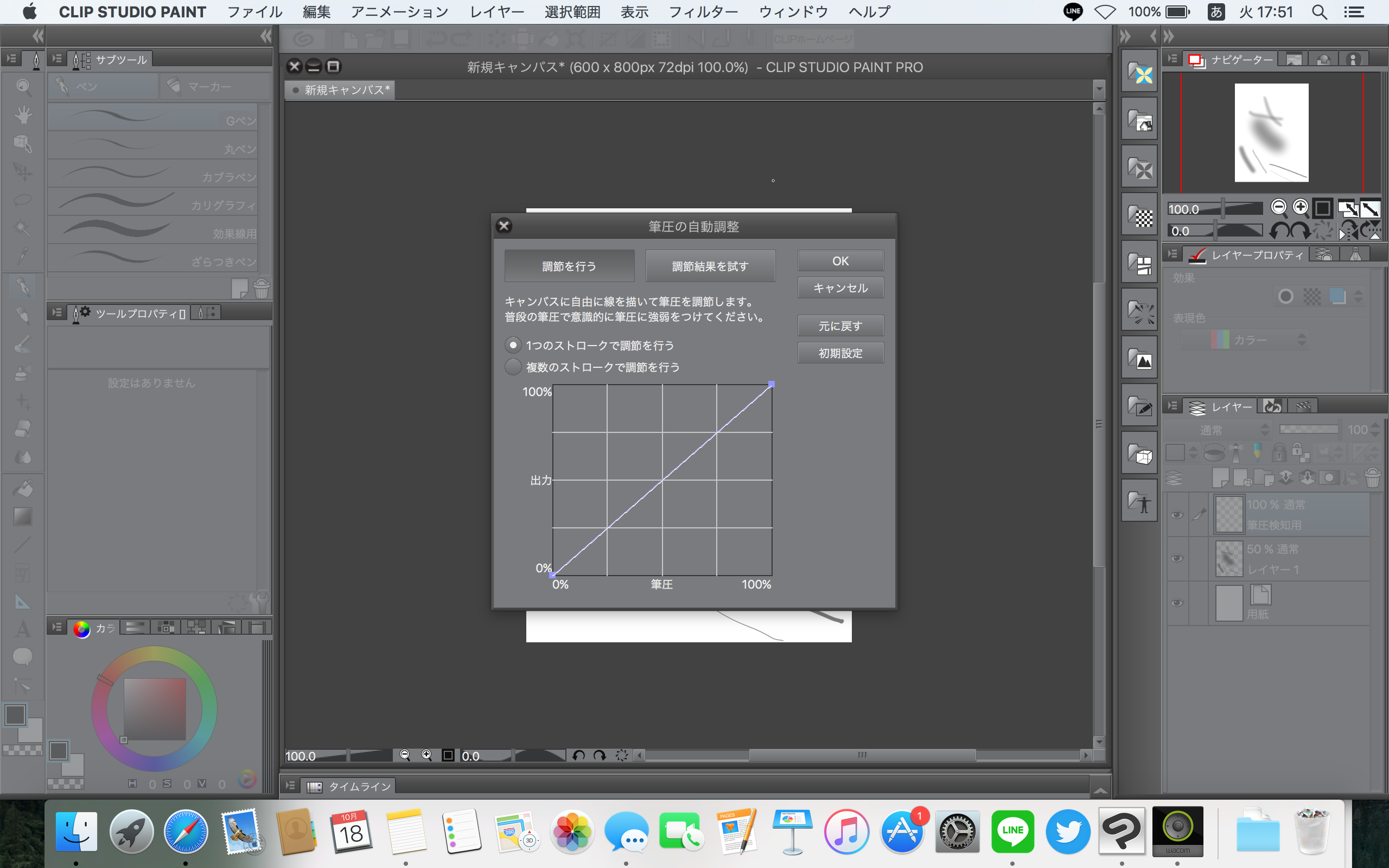Hide レイヤー1 using its eye icon
The image size is (1389, 868).
[x=1177, y=559]
